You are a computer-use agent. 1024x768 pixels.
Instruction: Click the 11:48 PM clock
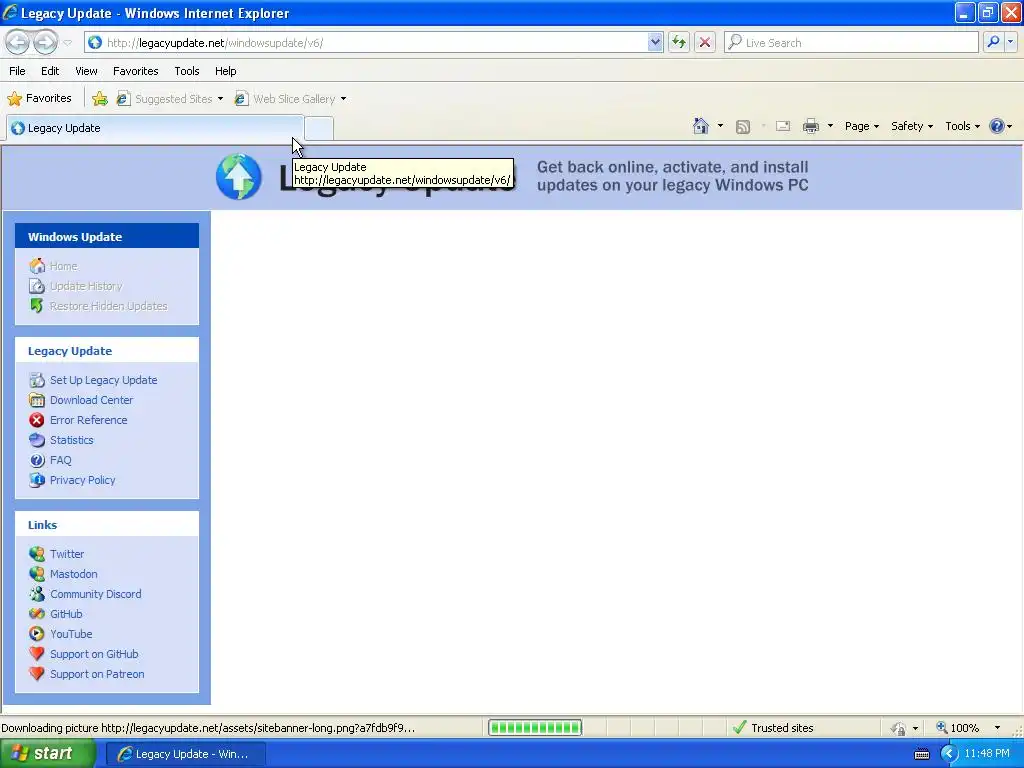click(x=987, y=754)
